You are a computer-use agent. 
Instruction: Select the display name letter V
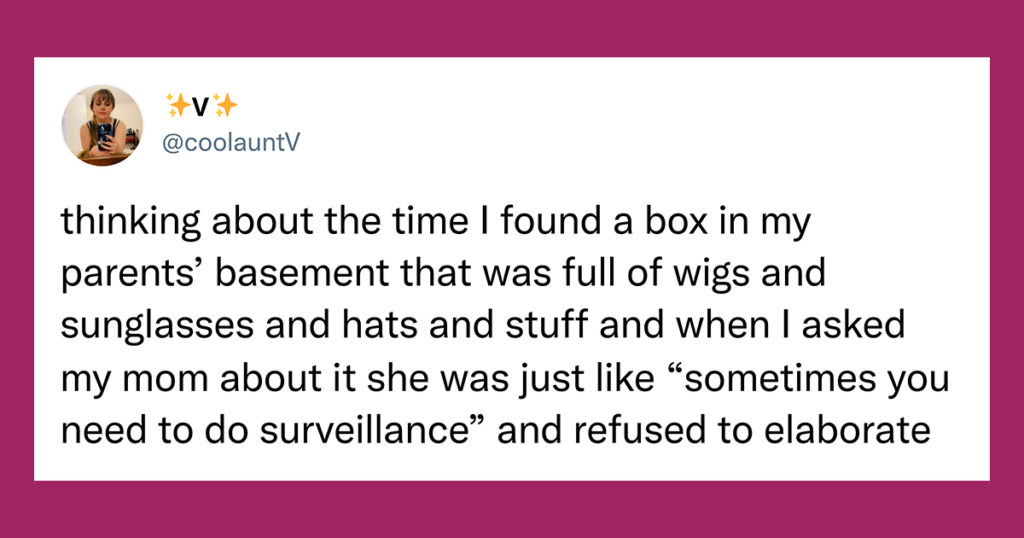tap(202, 106)
